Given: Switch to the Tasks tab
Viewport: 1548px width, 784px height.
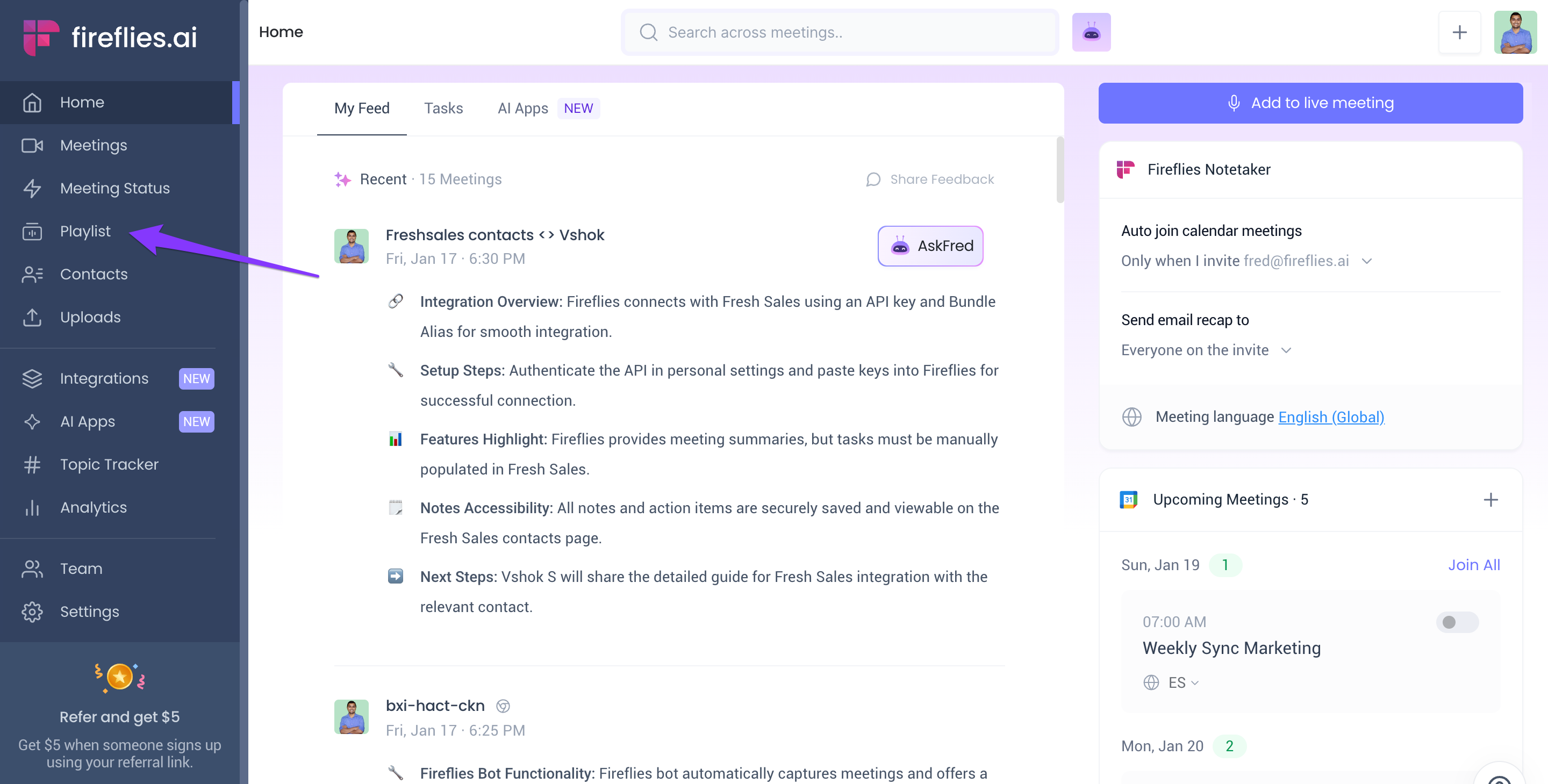Looking at the screenshot, I should pyautogui.click(x=443, y=109).
